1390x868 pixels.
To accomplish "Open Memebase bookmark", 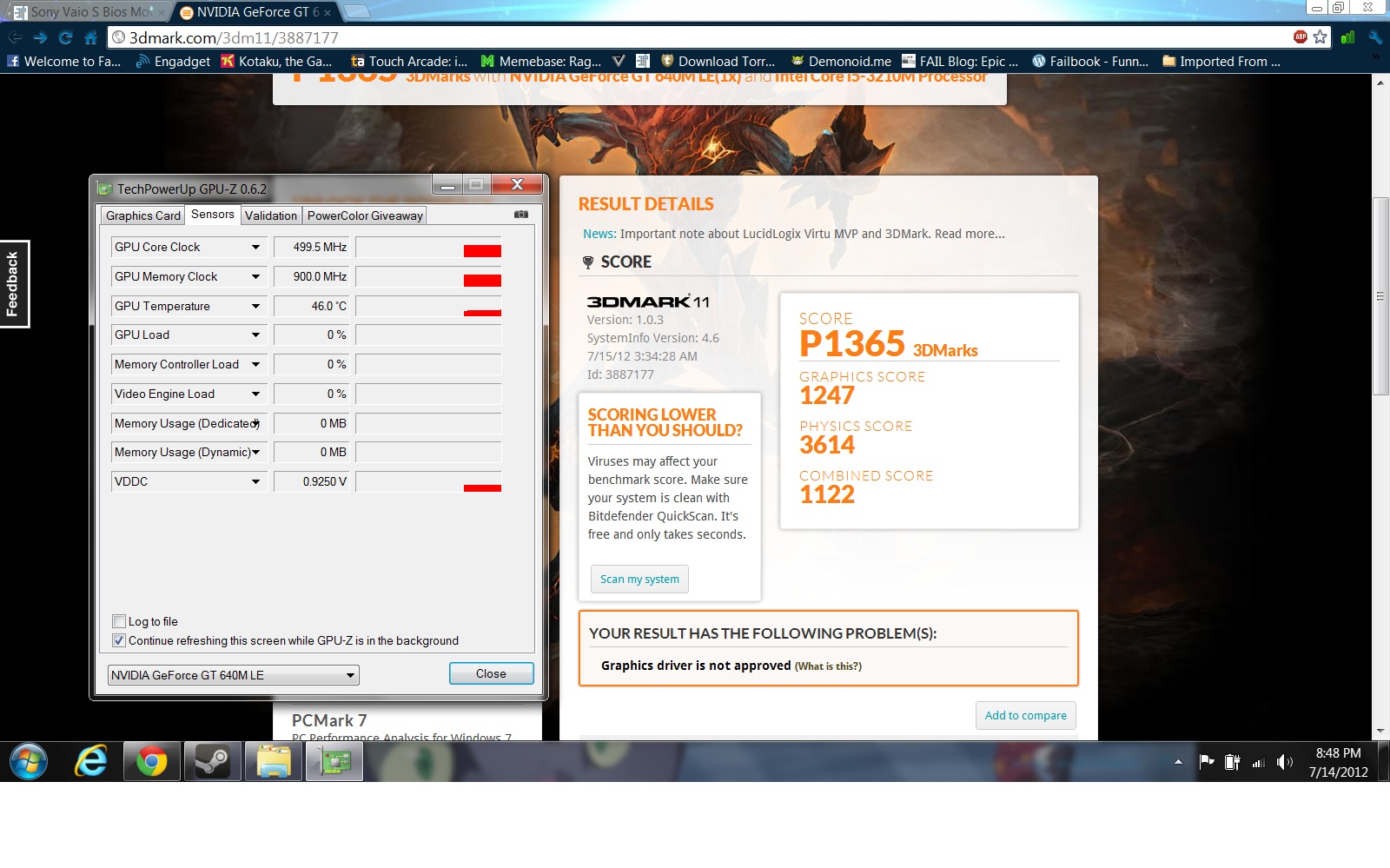I will tap(541, 61).
